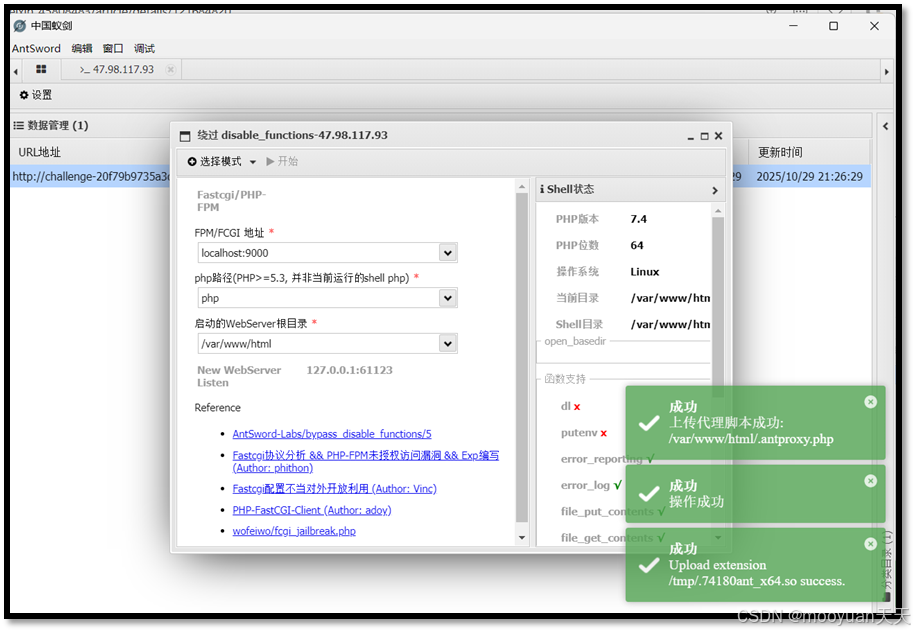Open the WebServer根目录 dropdown arrow
Image resolution: width=915 pixels, height=632 pixels.
(x=448, y=344)
